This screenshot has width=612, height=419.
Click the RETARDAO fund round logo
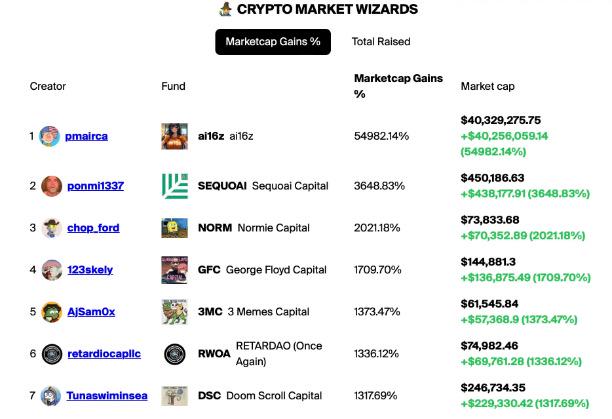tap(175, 354)
